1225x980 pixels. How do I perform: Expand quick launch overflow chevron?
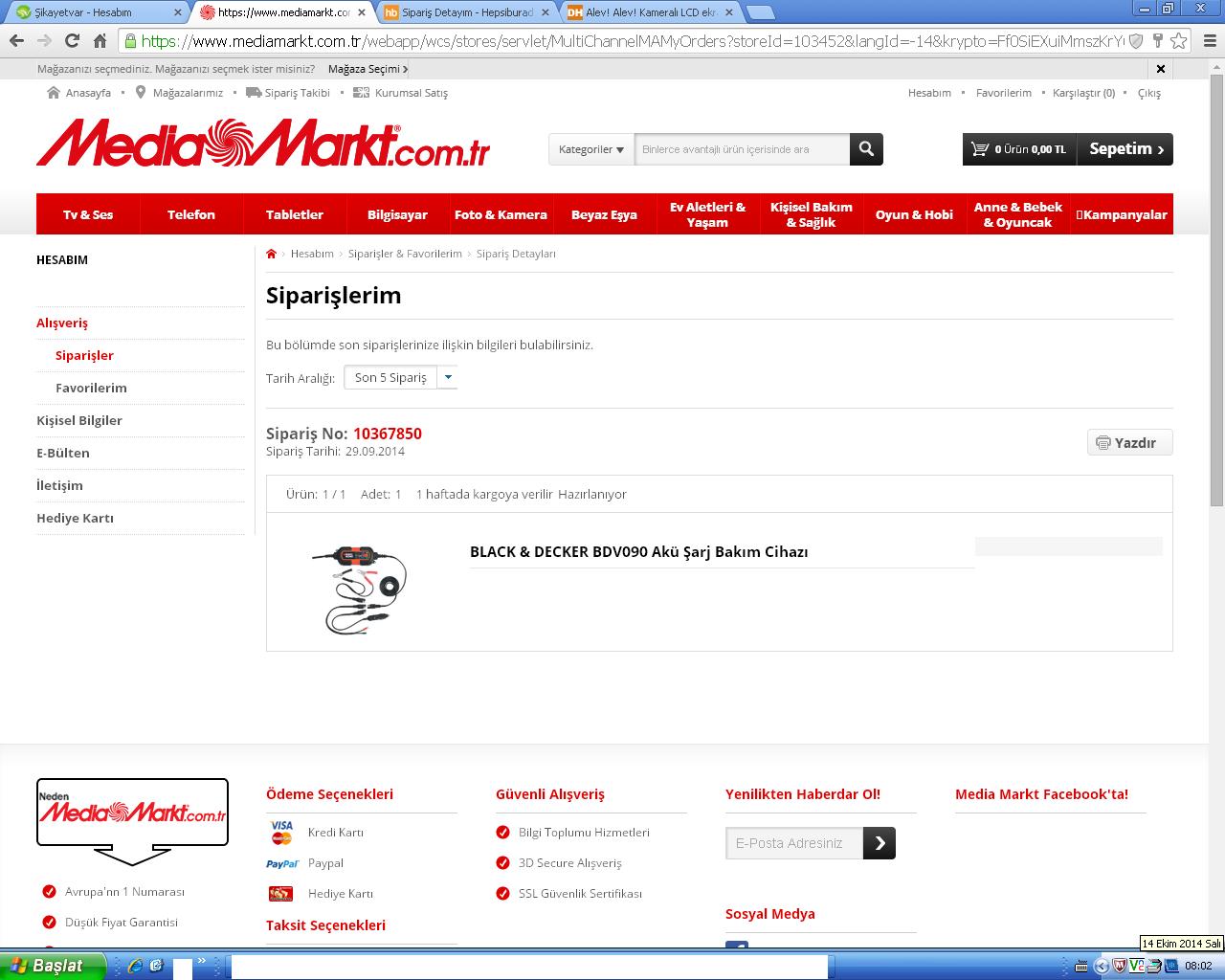coord(202,960)
